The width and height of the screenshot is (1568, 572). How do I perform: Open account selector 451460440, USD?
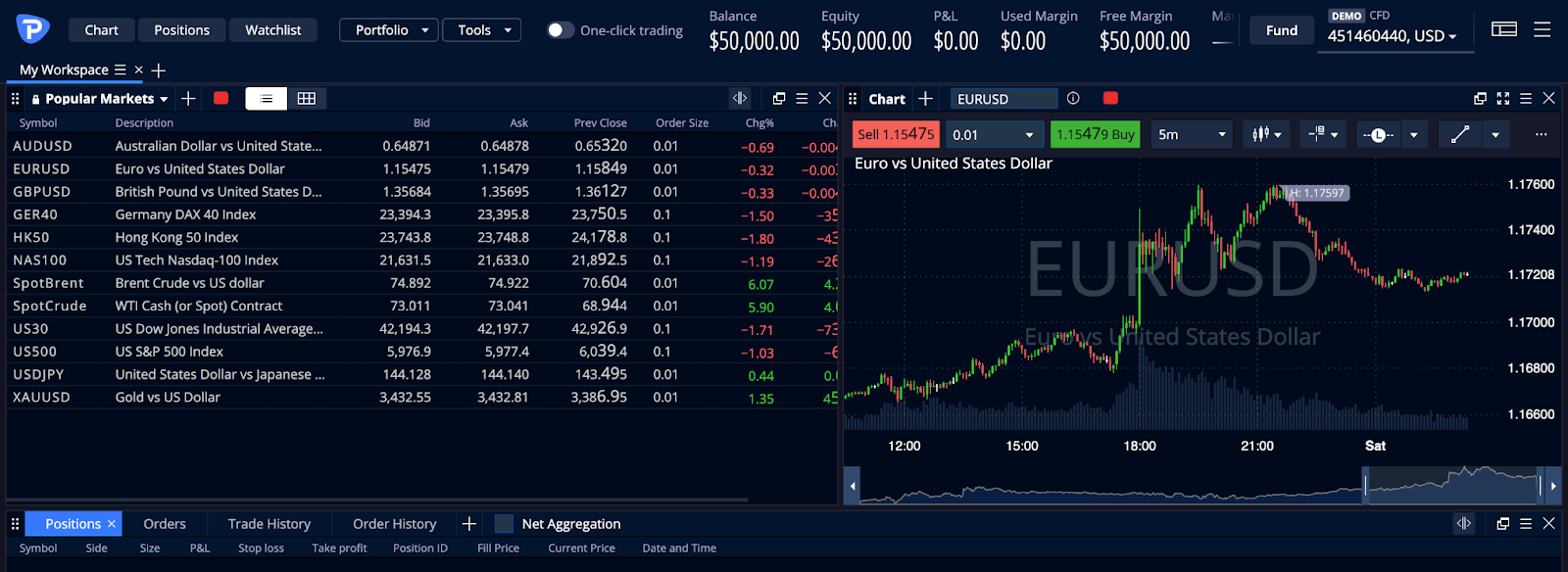coord(1392,36)
